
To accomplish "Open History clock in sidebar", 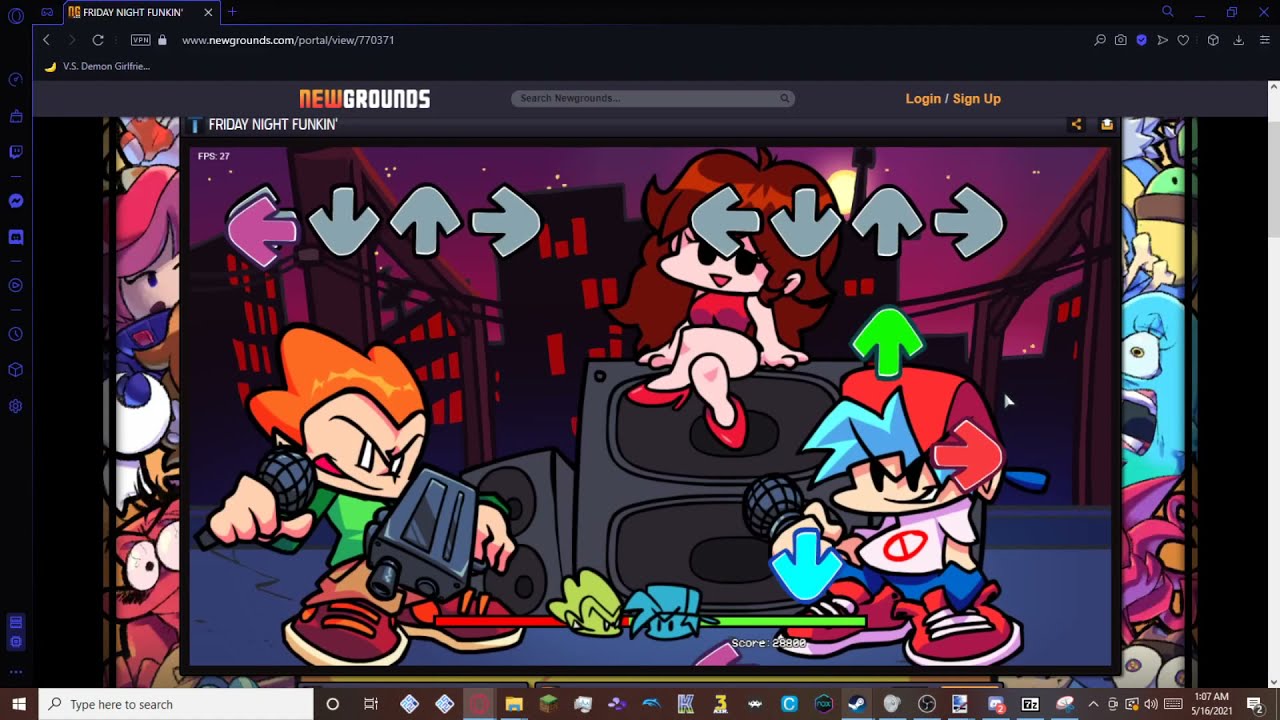I will tap(15, 334).
